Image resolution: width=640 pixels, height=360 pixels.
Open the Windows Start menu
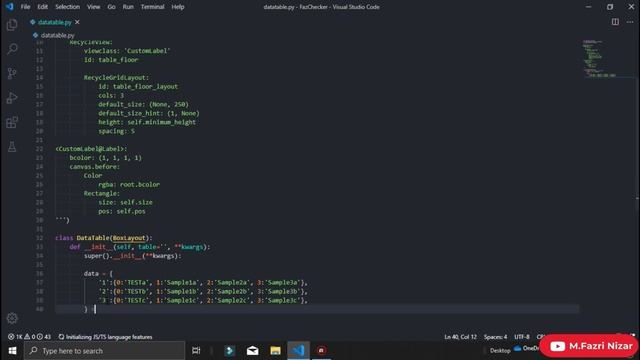pos(12,351)
